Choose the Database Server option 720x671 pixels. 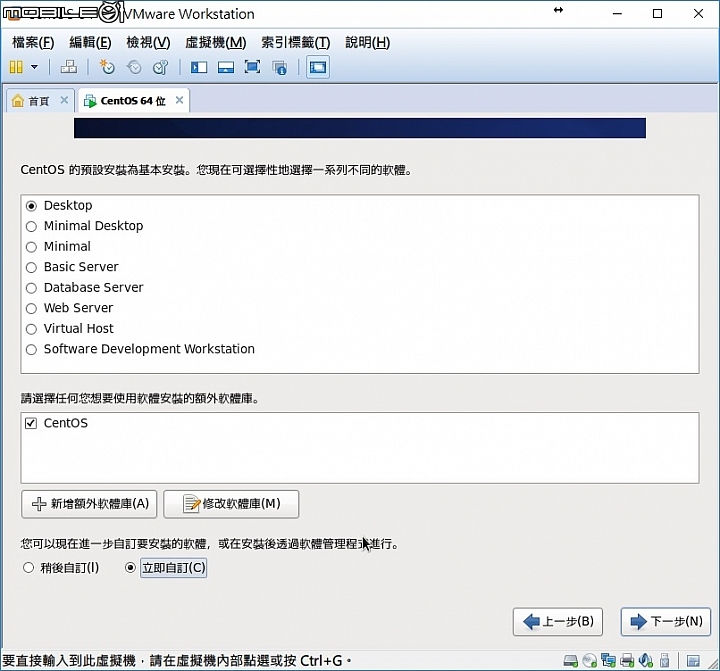[31, 288]
